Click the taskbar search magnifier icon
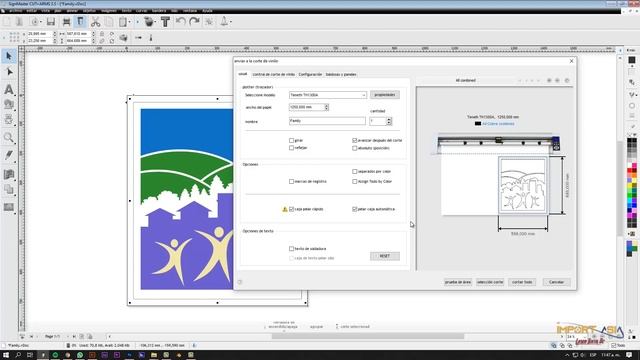This screenshot has height=360, width=640. click(18, 355)
